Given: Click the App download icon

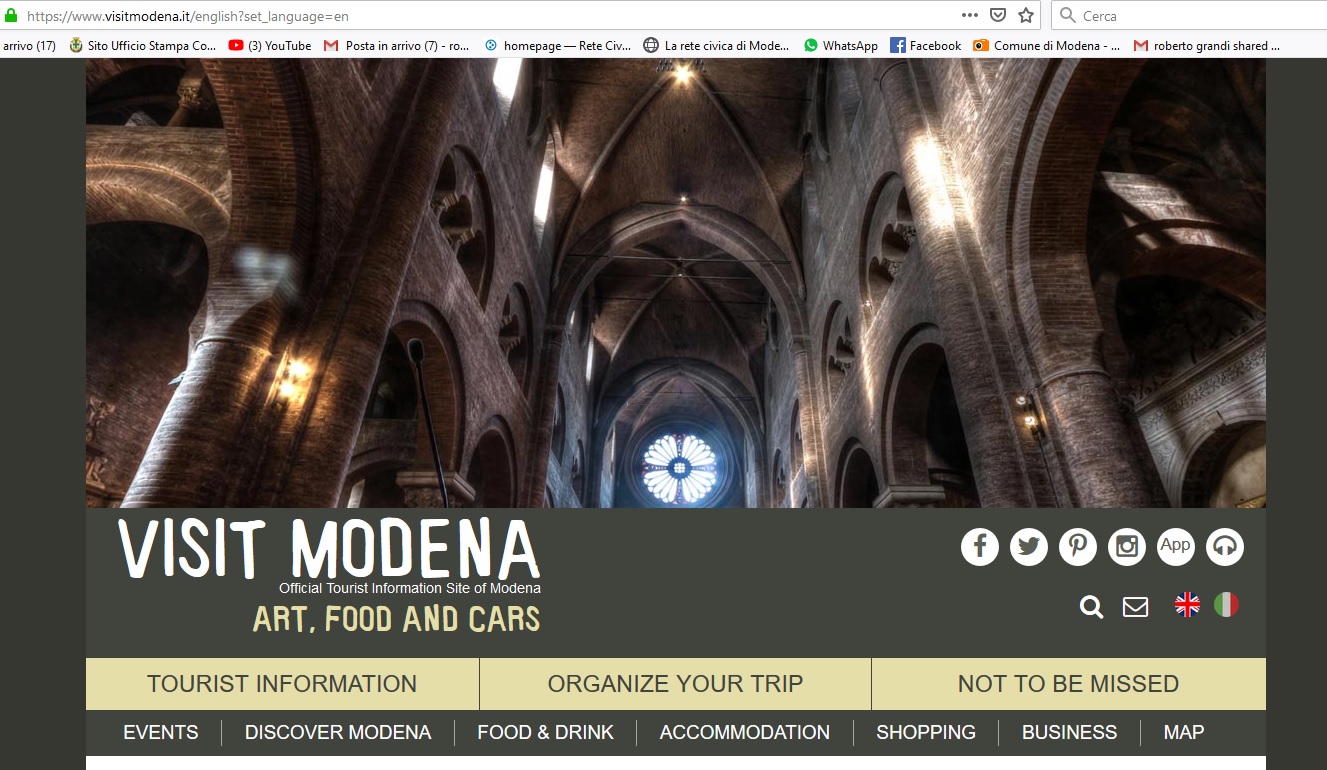Looking at the screenshot, I should pos(1176,547).
